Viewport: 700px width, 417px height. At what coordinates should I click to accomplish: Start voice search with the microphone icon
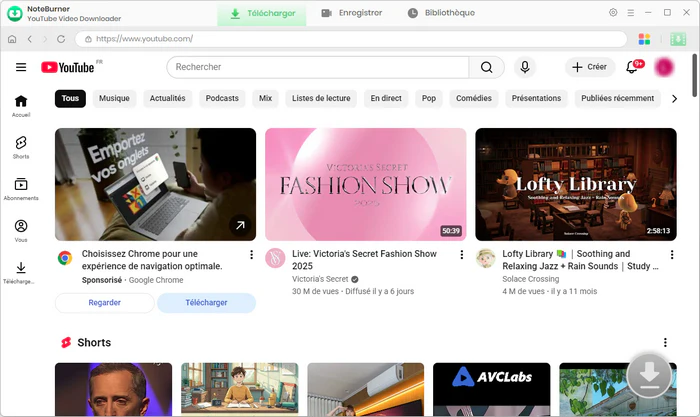524,67
